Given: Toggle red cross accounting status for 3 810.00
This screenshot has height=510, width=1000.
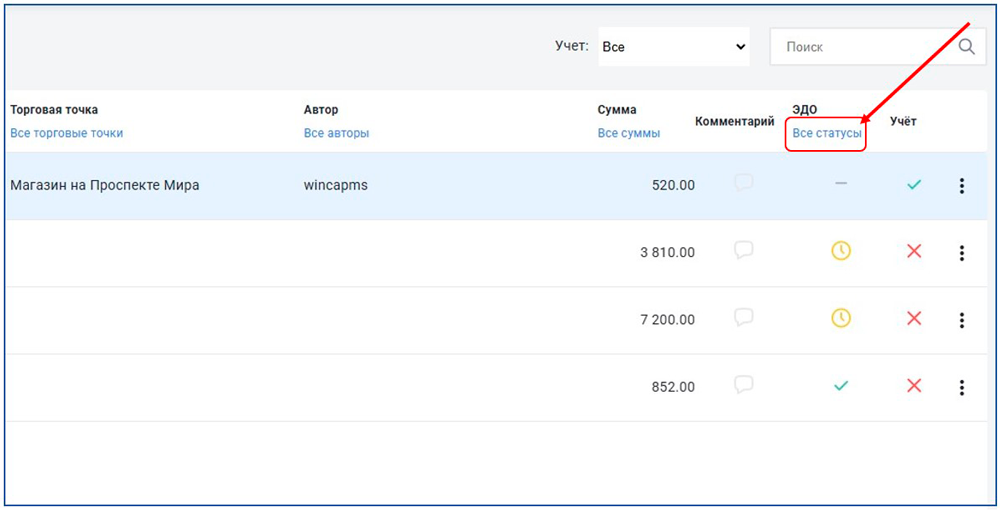Looking at the screenshot, I should (x=913, y=251).
